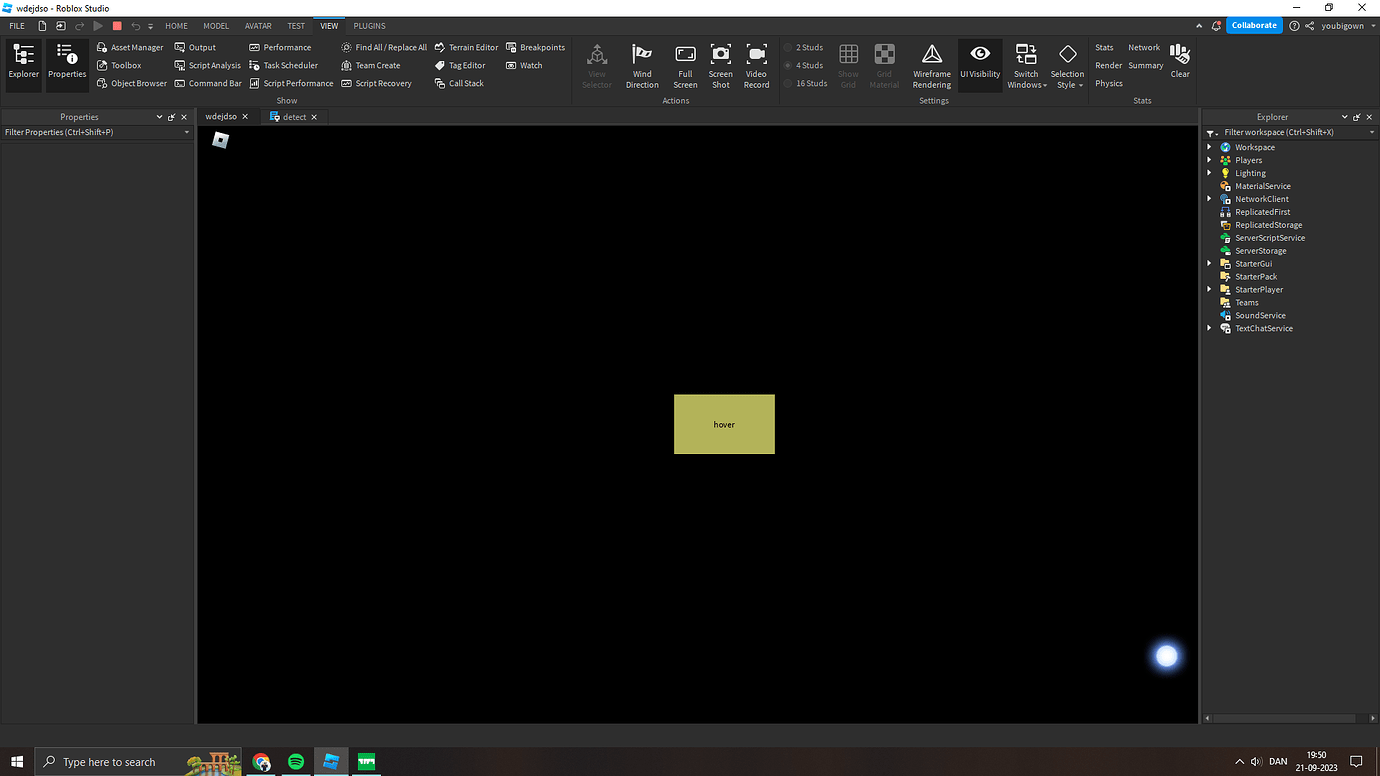Select the Wind Direction tool
1380x776 pixels.
[x=641, y=65]
